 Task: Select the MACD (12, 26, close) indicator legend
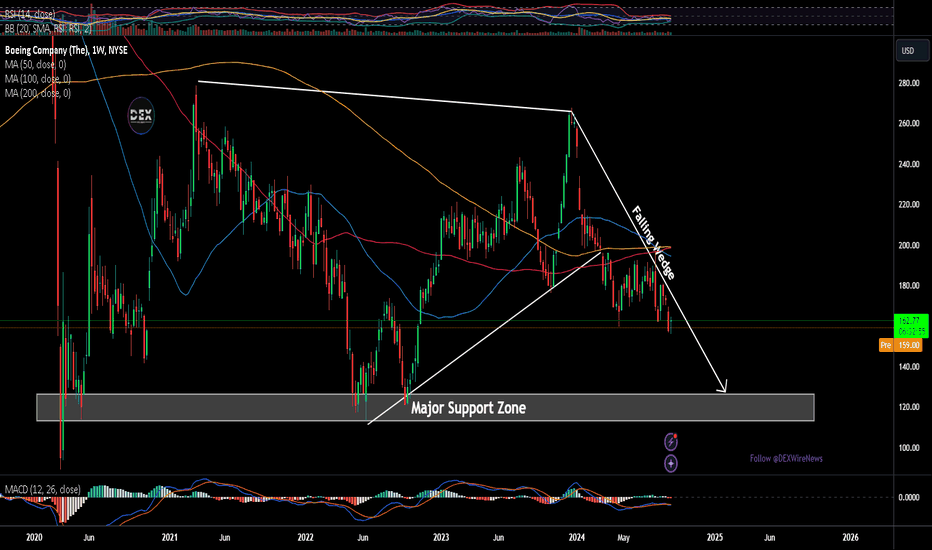click(42, 489)
